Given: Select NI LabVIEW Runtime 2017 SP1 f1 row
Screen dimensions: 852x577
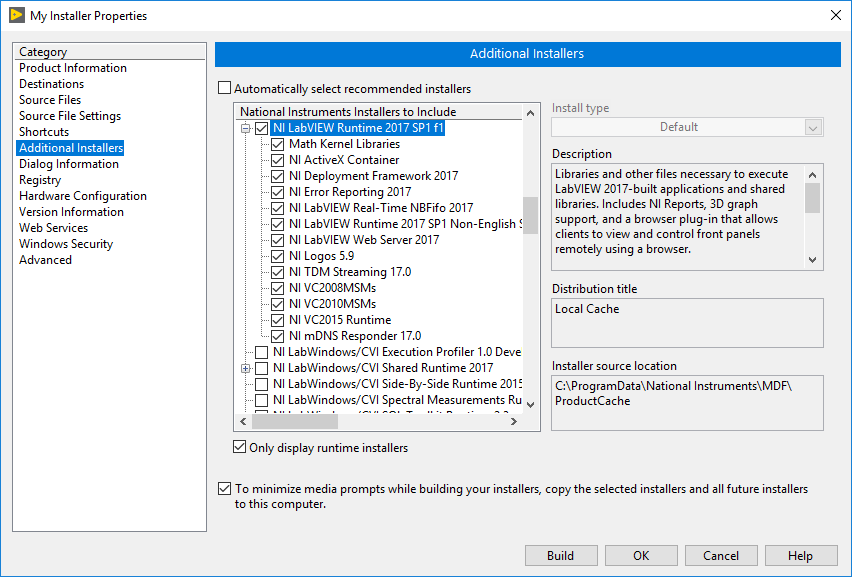Looking at the screenshot, I should pos(358,128).
